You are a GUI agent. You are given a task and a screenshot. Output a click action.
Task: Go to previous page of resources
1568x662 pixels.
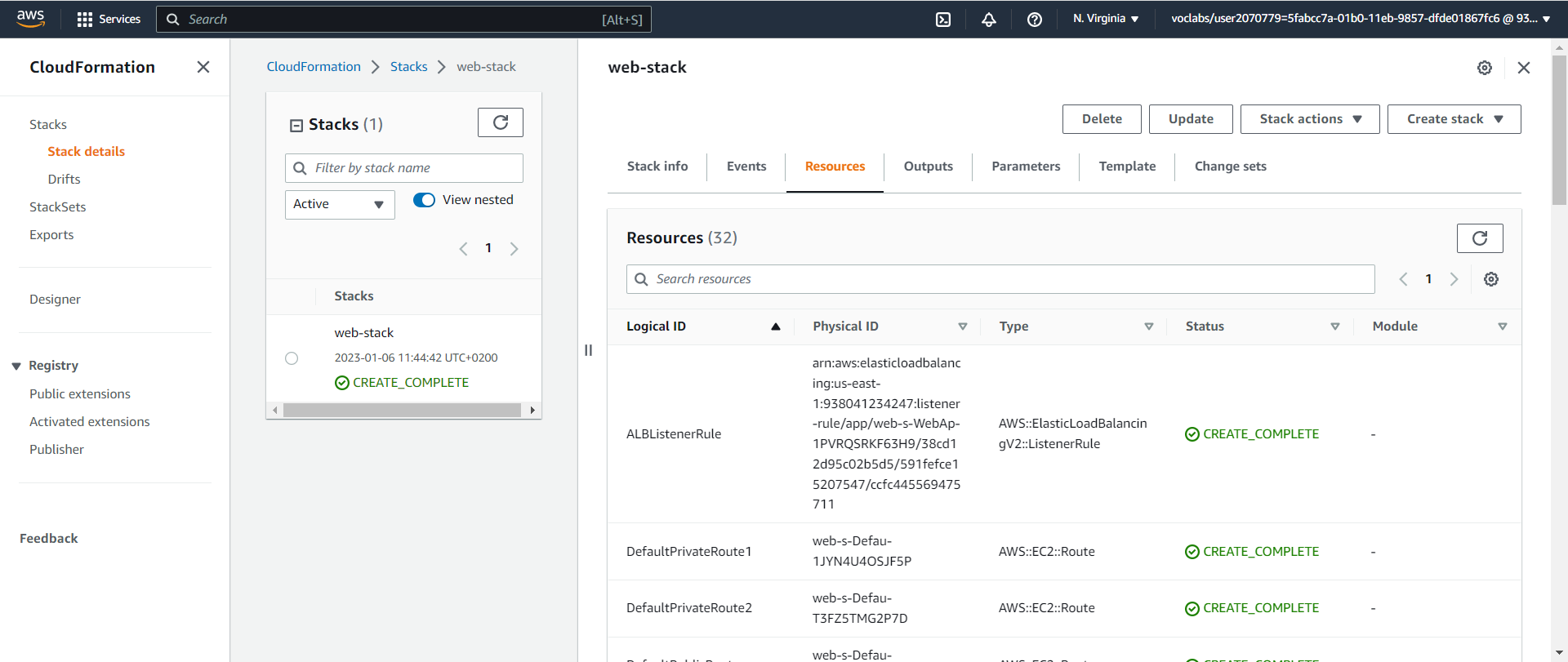1403,279
